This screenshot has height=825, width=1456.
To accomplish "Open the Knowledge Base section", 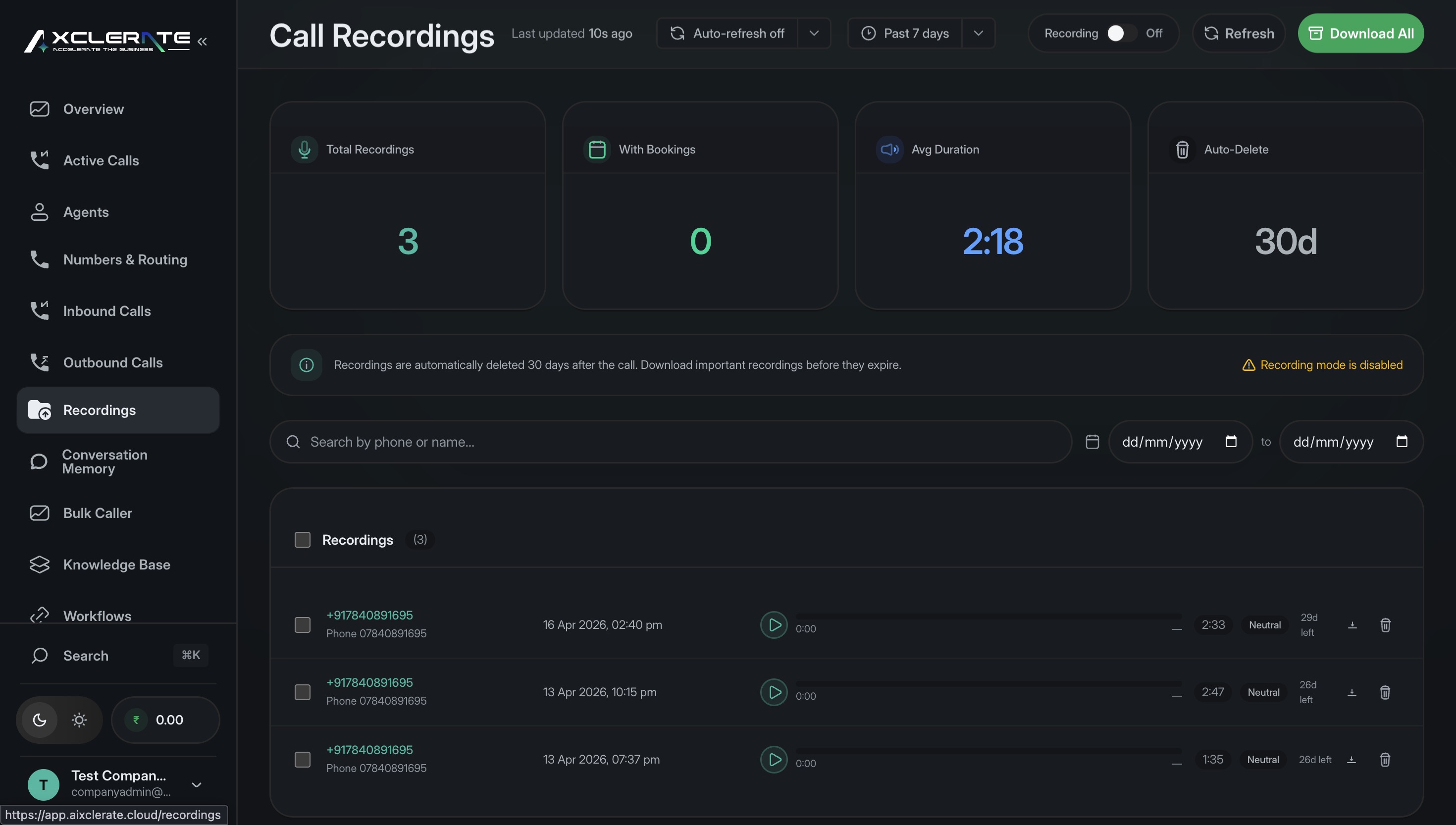I will [117, 565].
